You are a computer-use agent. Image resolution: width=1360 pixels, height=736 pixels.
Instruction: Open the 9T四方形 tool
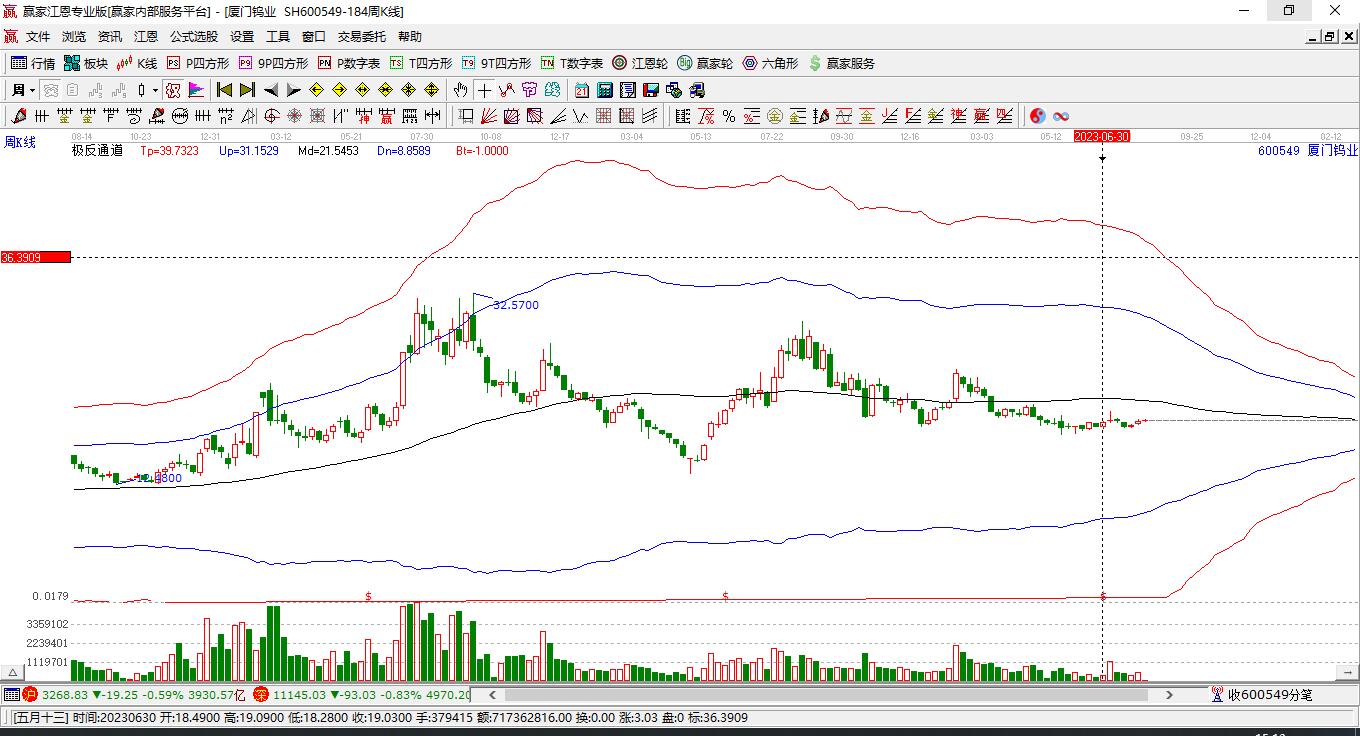(496, 63)
